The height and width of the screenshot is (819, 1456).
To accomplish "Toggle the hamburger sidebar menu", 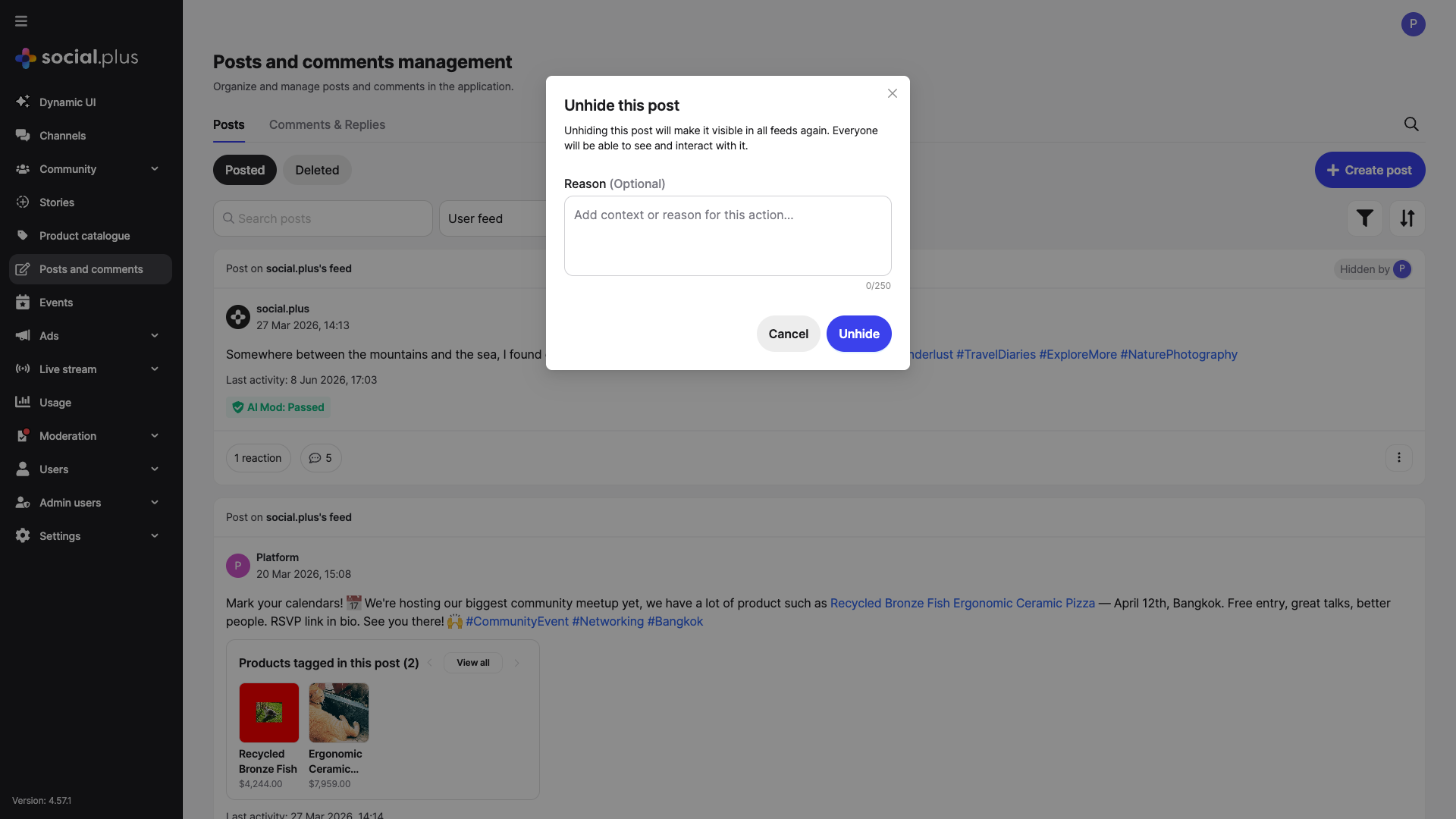I will (21, 21).
